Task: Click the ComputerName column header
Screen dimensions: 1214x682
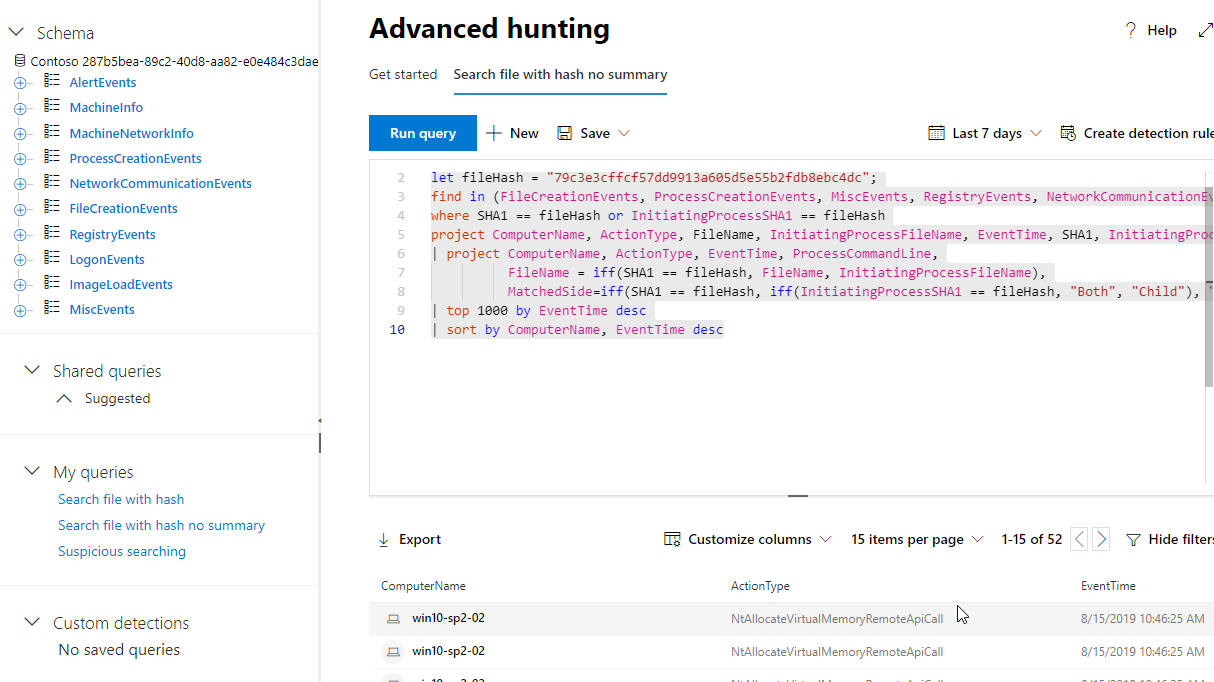Action: click(423, 586)
